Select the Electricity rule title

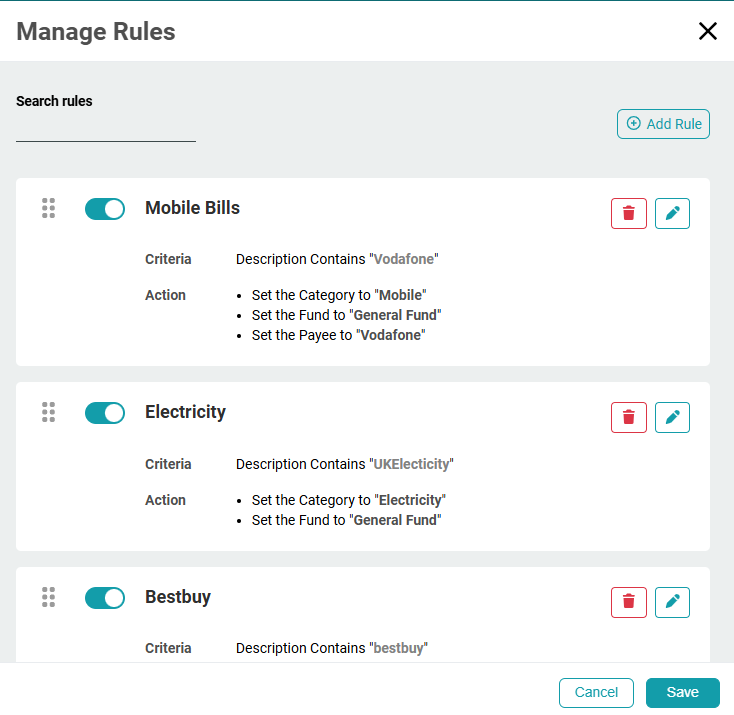click(185, 412)
